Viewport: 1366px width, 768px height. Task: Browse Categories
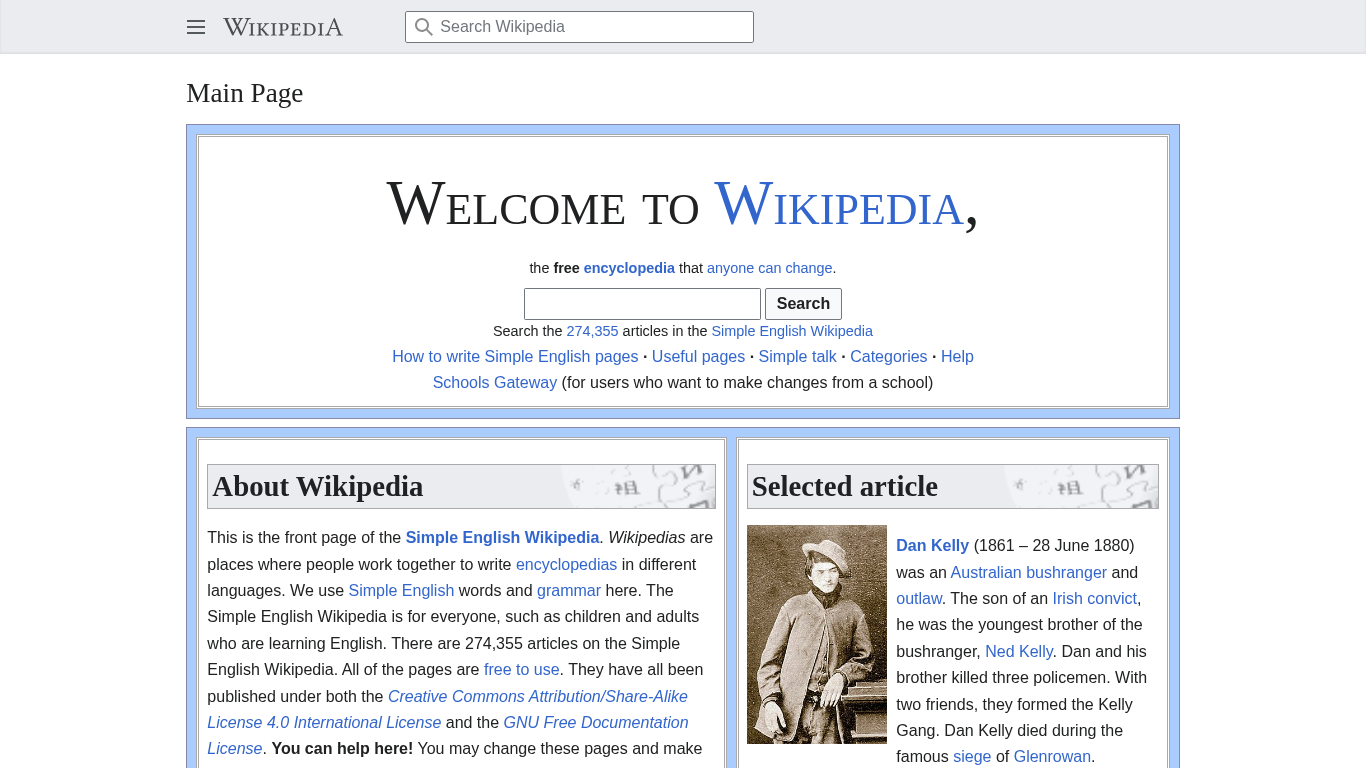tap(889, 357)
